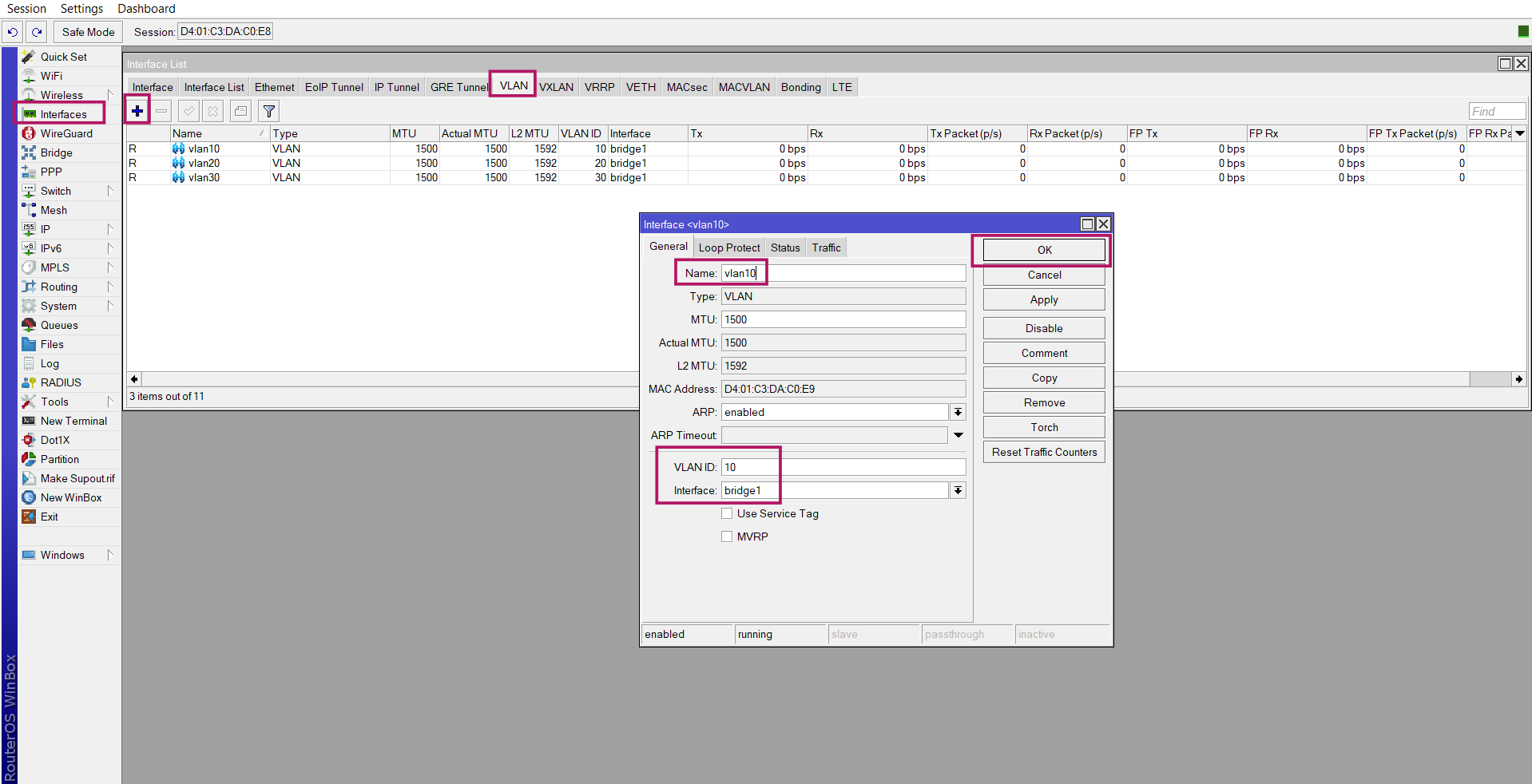Screen dimensions: 1532x784
Task: Click Torch button
Action: coord(1044,427)
